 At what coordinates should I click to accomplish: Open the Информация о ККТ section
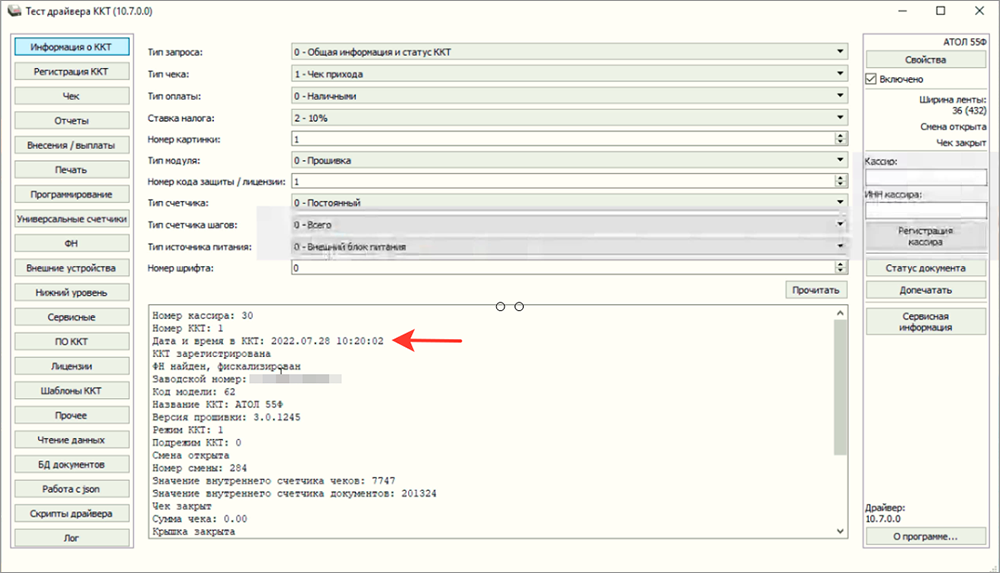click(71, 47)
